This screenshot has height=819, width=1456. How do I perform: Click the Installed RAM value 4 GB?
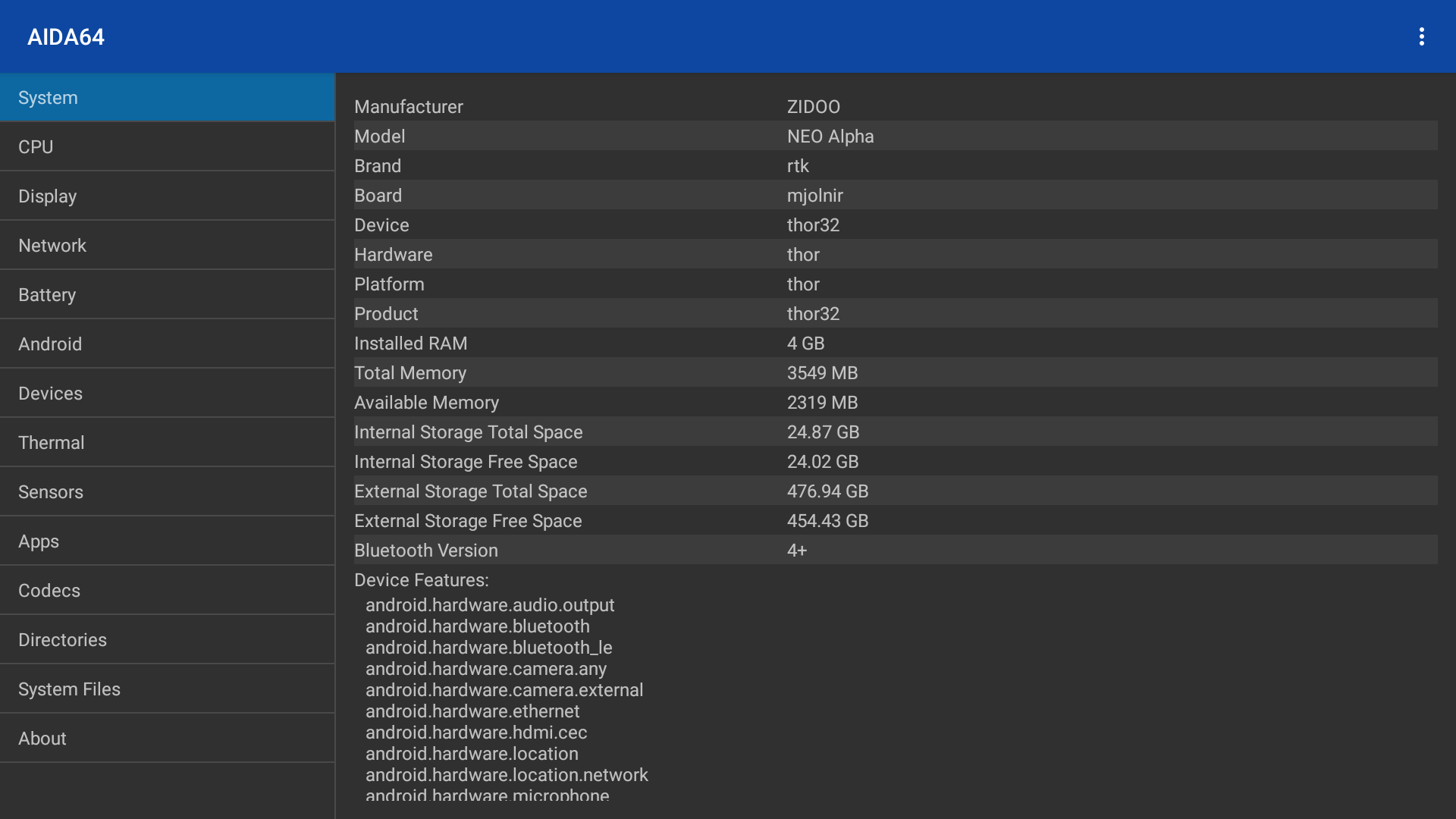805,344
